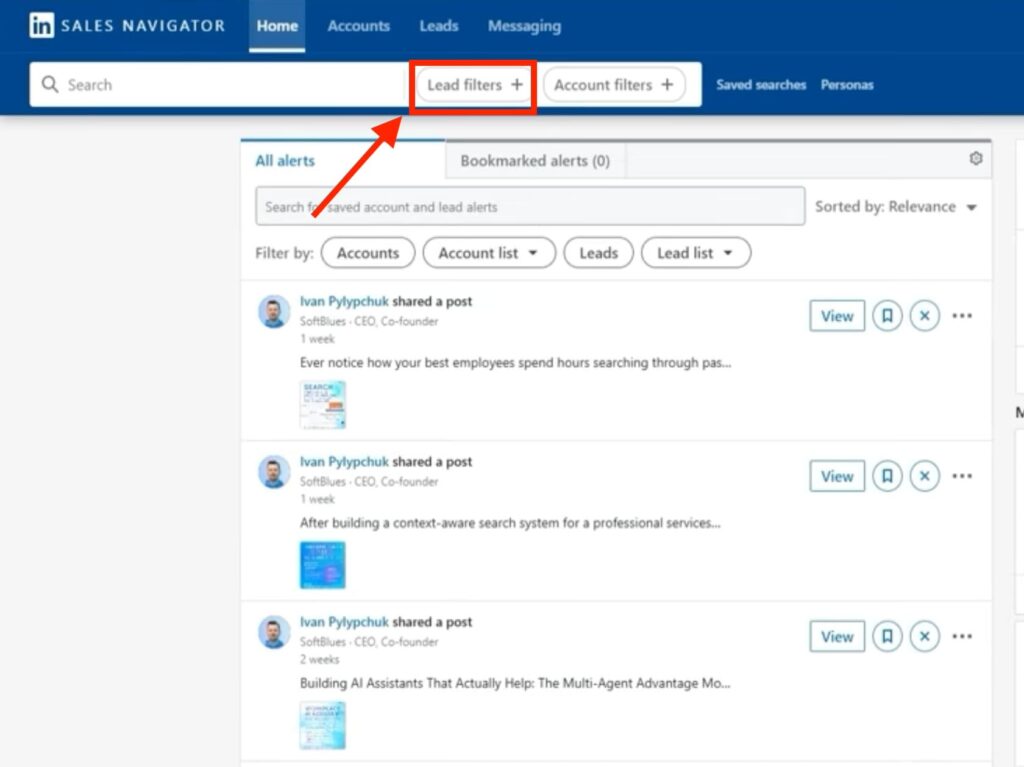Image resolution: width=1024 pixels, height=767 pixels.
Task: Click the search magnifier icon
Action: pos(50,84)
